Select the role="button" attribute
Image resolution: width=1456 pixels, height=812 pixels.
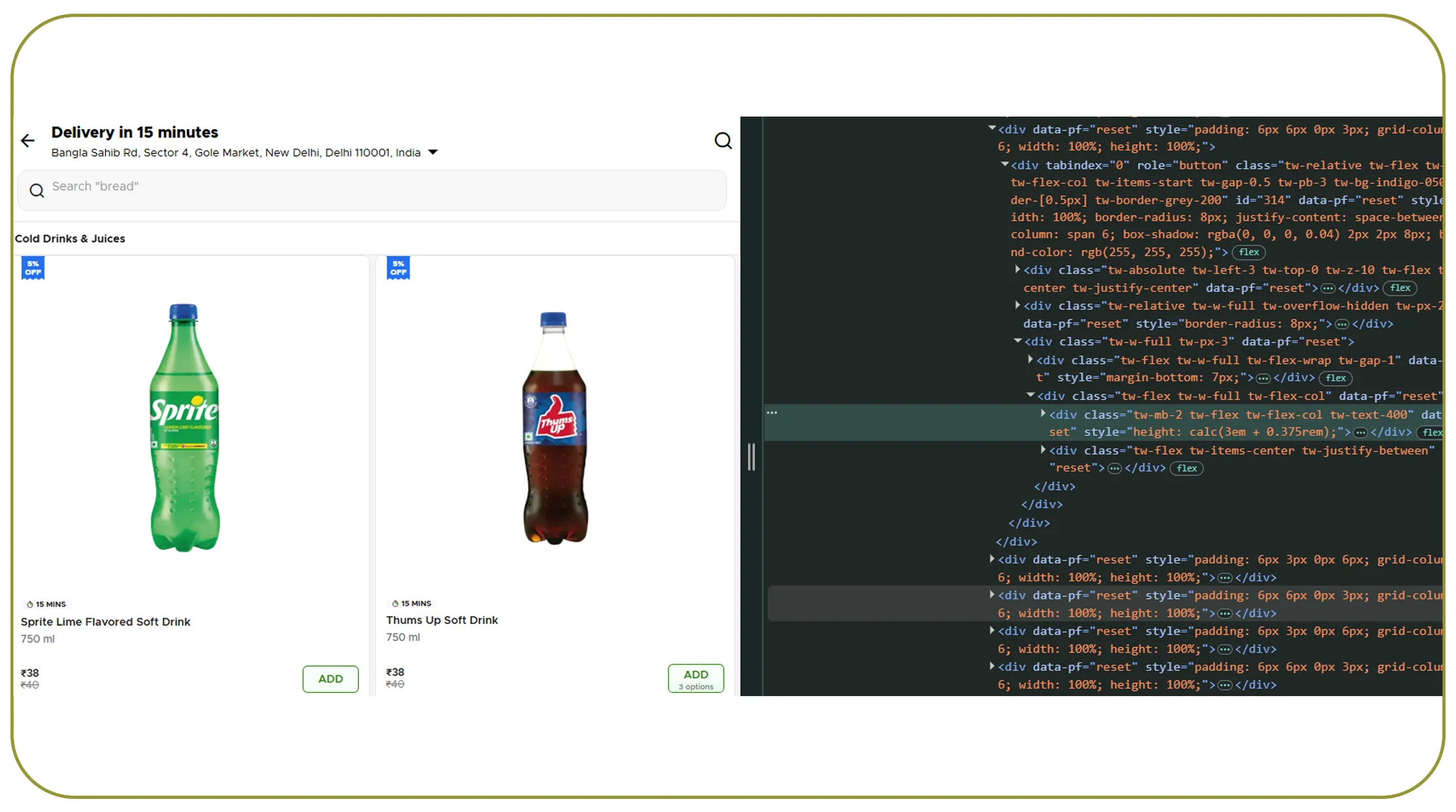click(x=1182, y=166)
